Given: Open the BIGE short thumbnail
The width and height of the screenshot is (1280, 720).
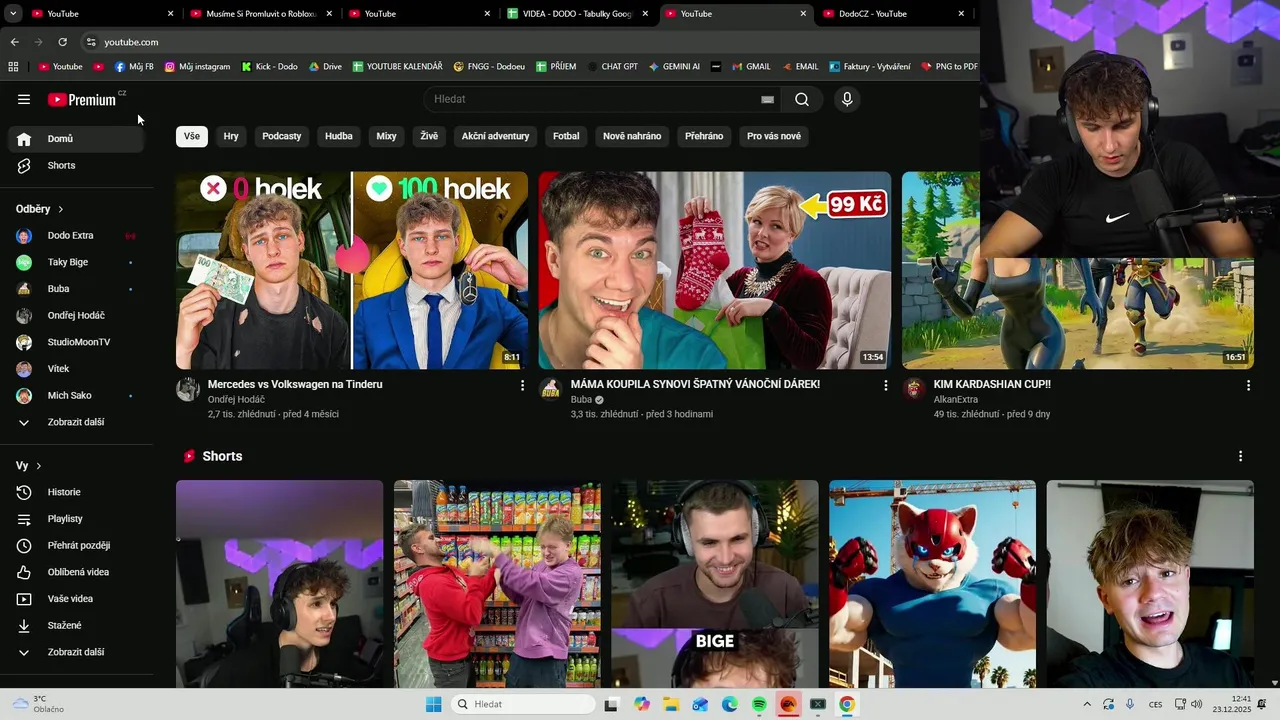Looking at the screenshot, I should click(x=715, y=584).
